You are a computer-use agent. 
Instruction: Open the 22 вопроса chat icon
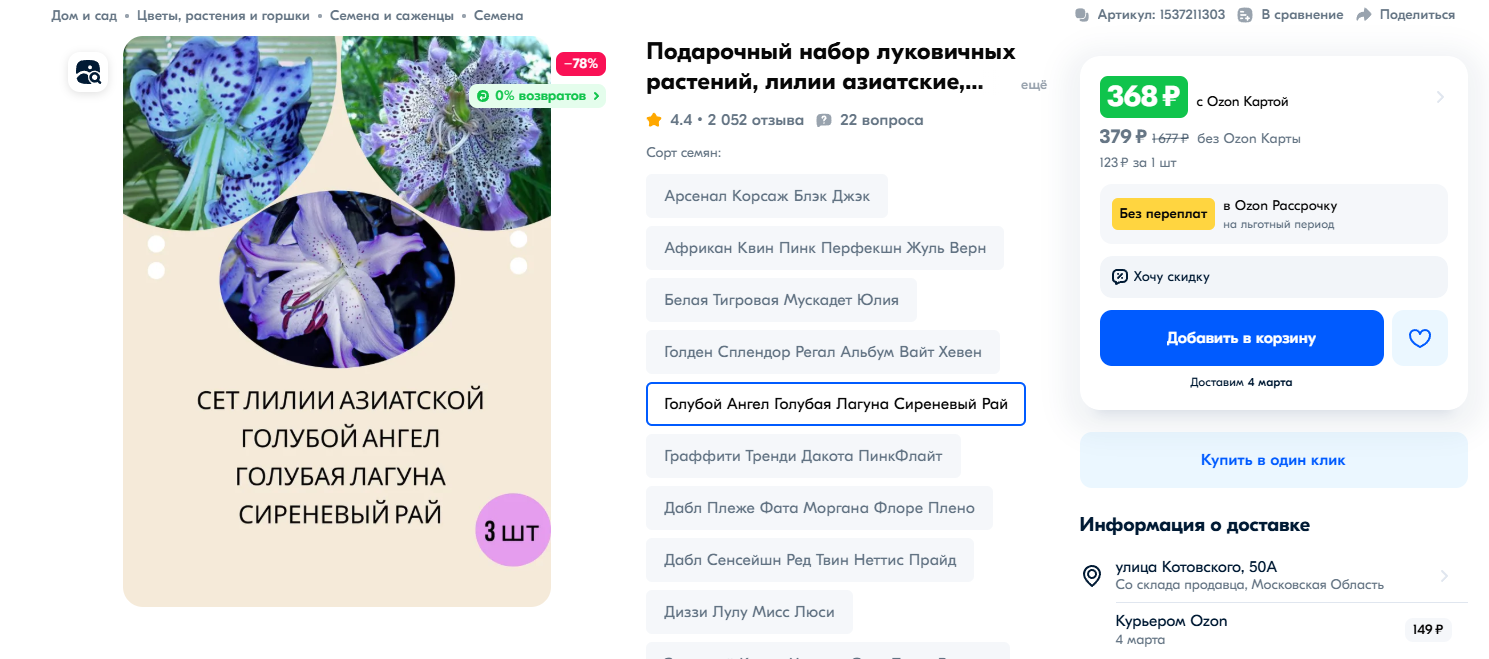824,120
